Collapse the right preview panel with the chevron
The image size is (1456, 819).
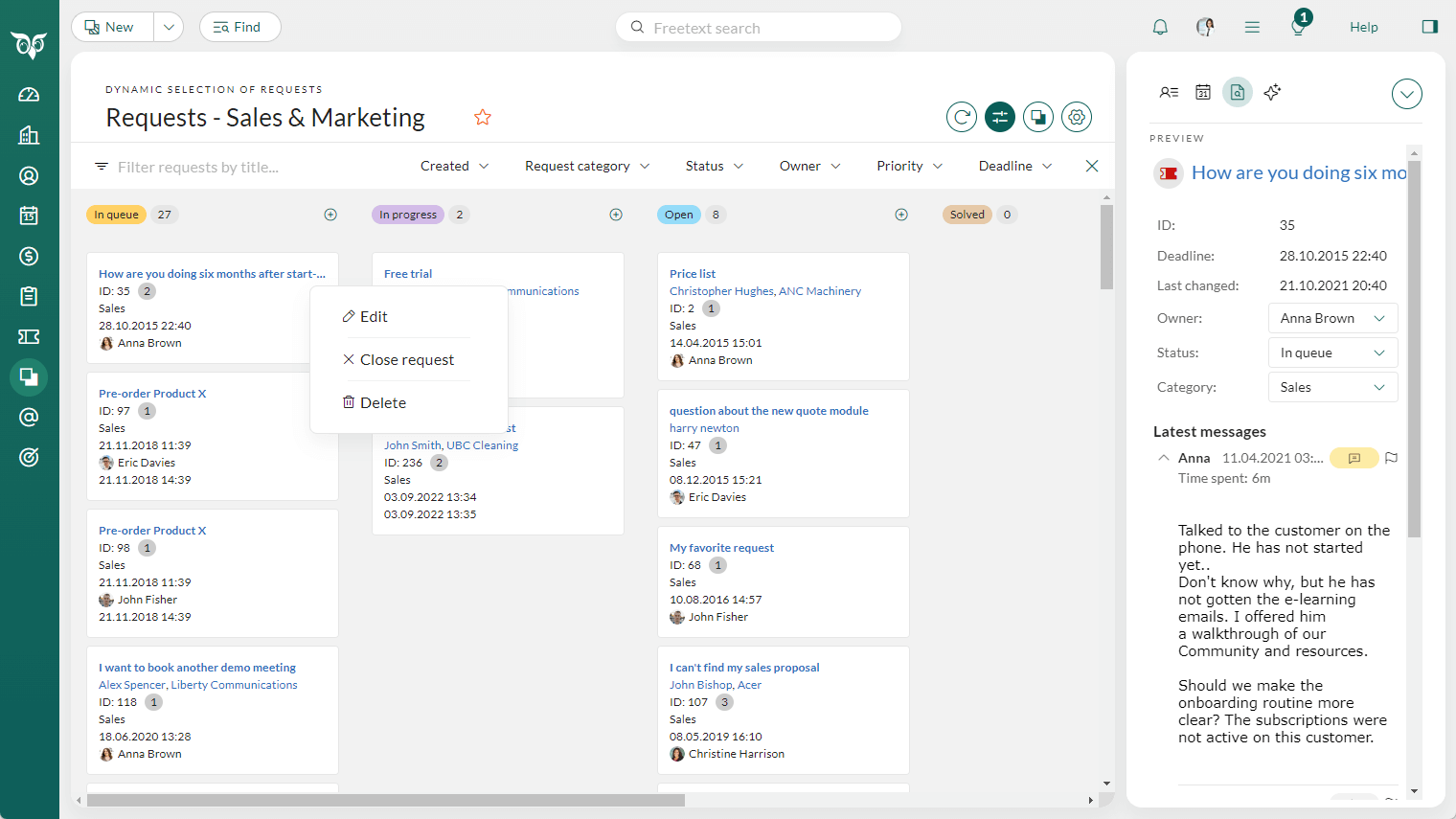[1406, 94]
